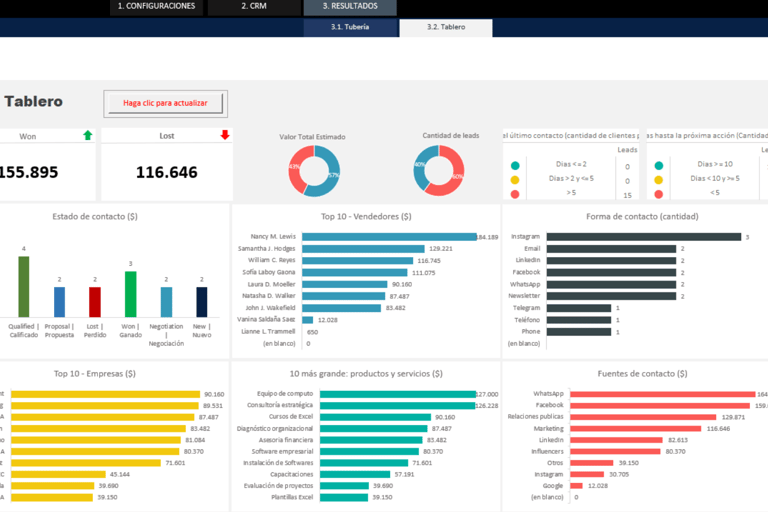This screenshot has height=512, width=768.
Task: Click the Equipo de computo teal bar
Action: click(x=398, y=394)
